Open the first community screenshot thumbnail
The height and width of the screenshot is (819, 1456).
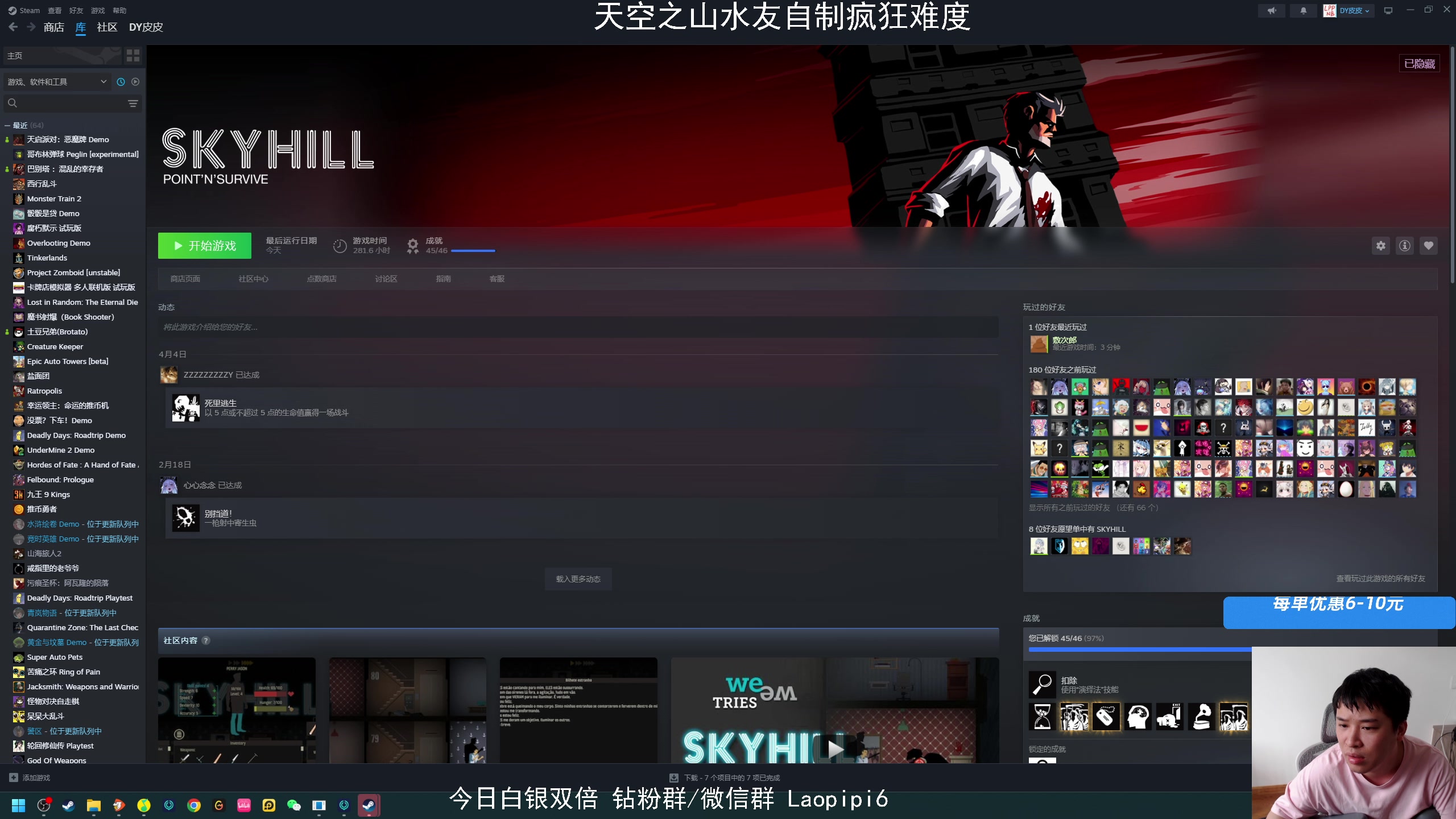(x=237, y=710)
